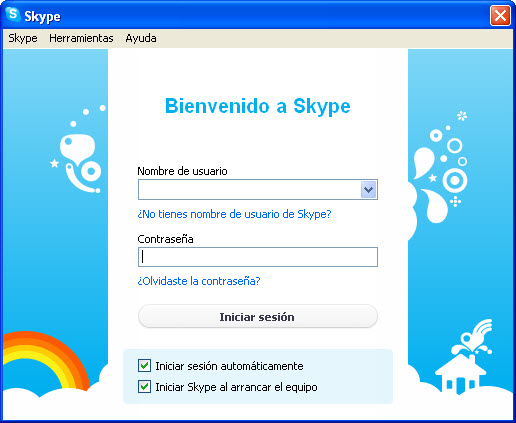Click the white star beside speech bubble

tap(54, 163)
